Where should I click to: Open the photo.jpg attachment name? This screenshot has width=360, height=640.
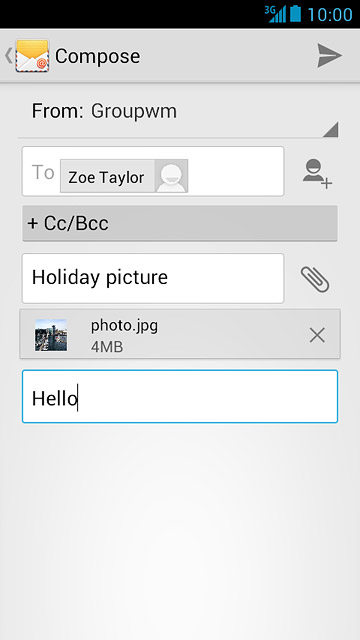[x=124, y=326]
